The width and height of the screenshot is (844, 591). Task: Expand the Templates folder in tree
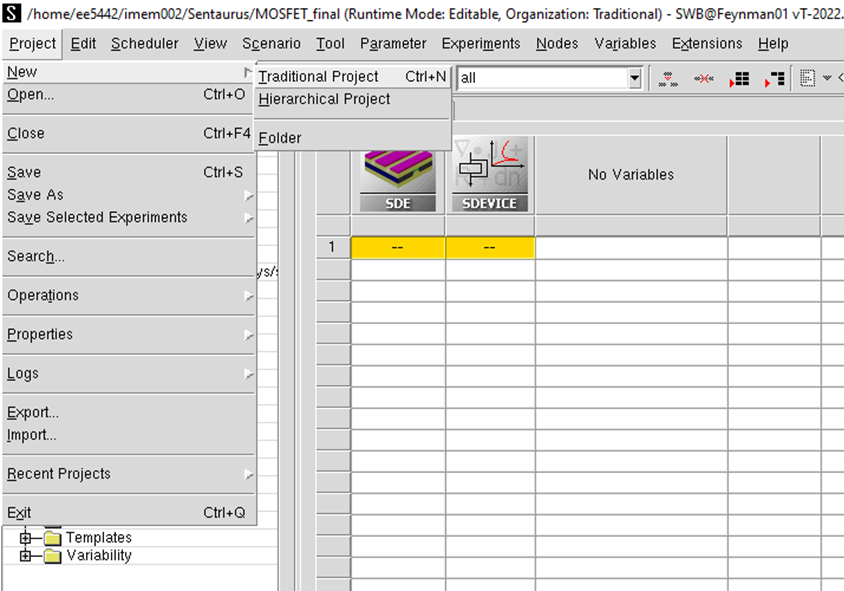pos(26,538)
